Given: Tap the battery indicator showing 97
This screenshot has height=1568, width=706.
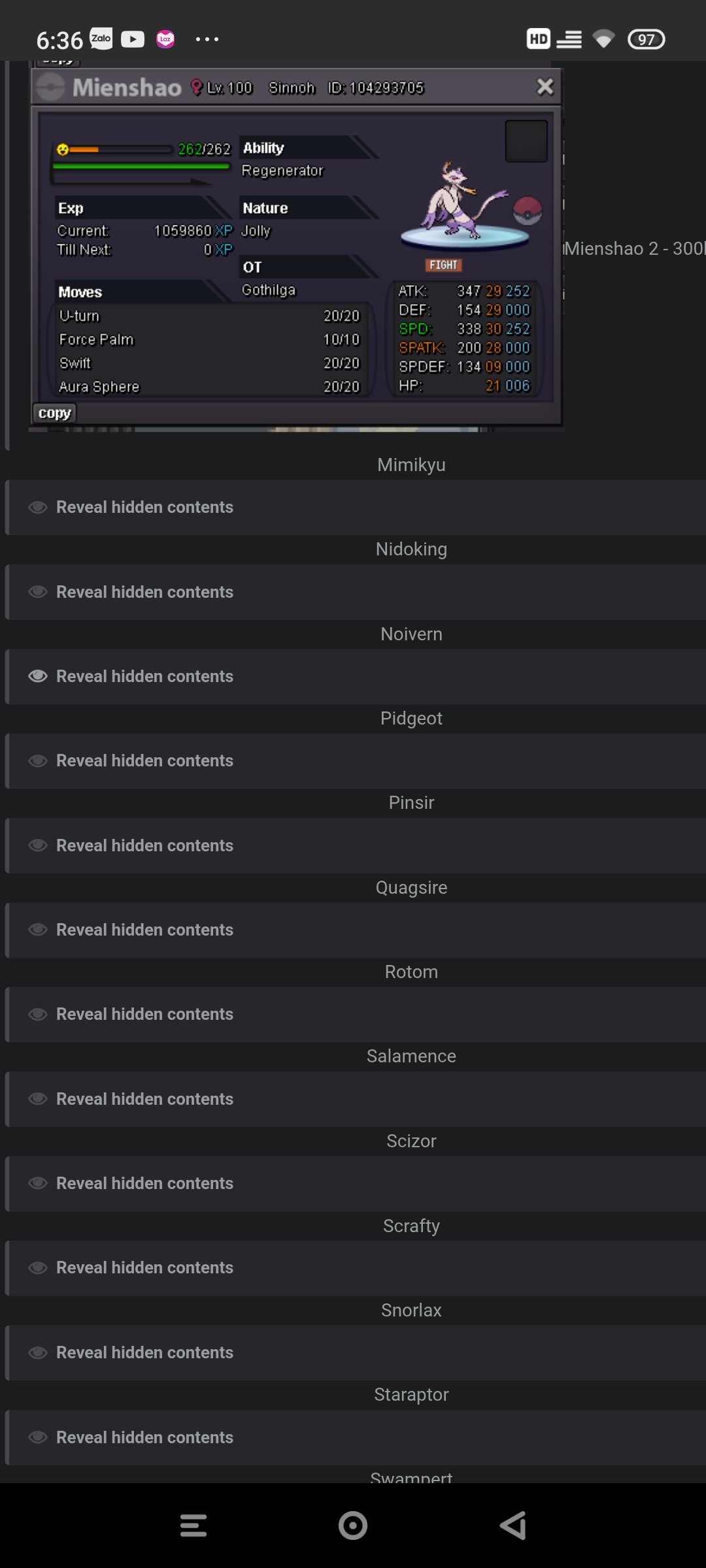Looking at the screenshot, I should (646, 39).
